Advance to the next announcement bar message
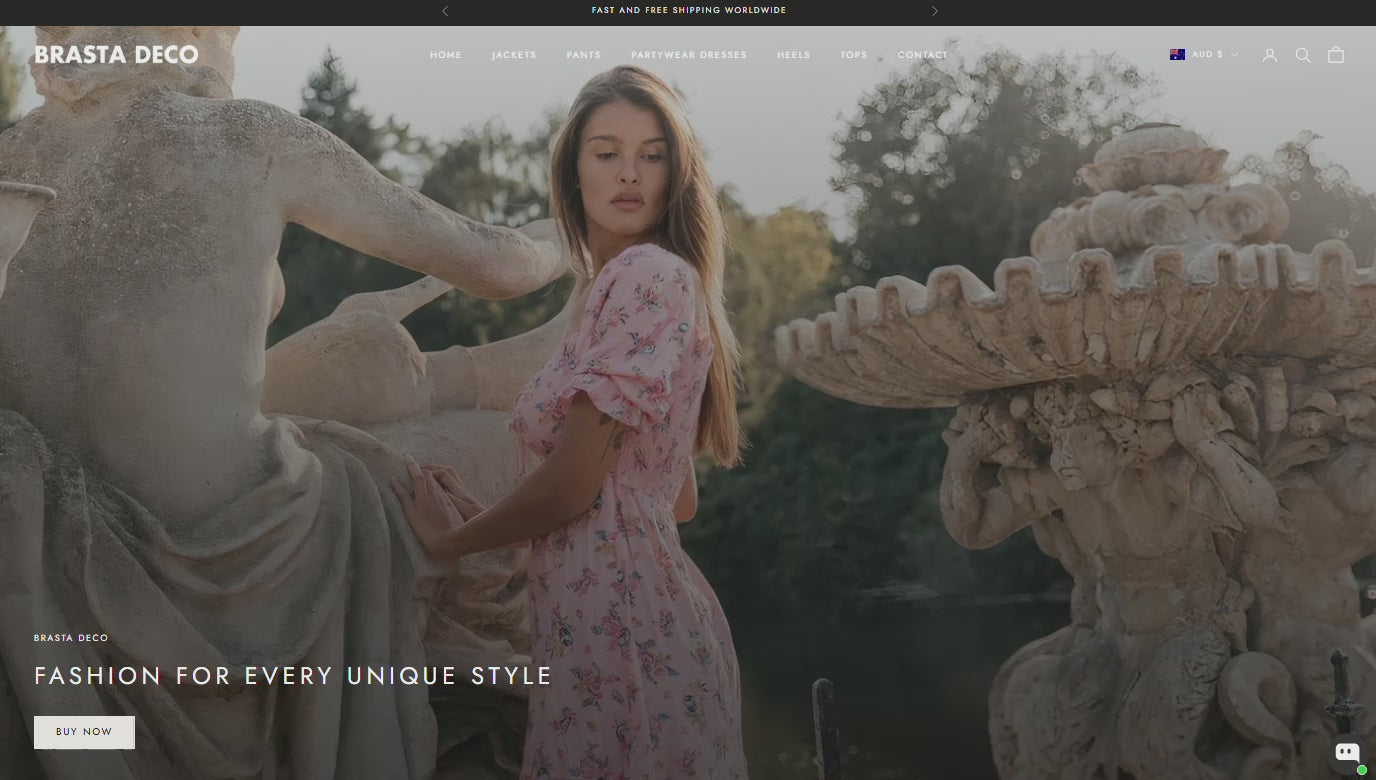The width and height of the screenshot is (1376, 780). point(934,11)
